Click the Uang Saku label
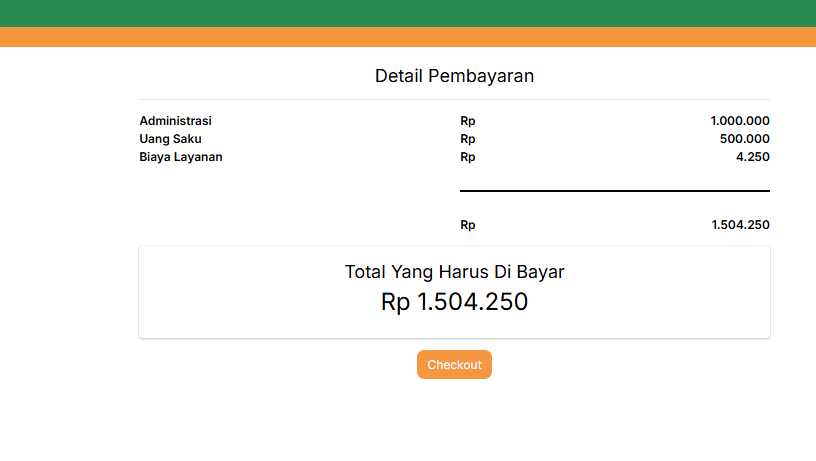The width and height of the screenshot is (816, 461). (x=170, y=139)
